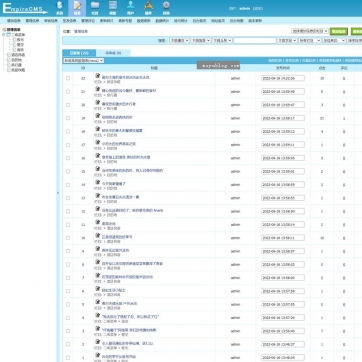The height and width of the screenshot is (362, 362).
Task: Click the edit icon of article ID 14
Action: pyautogui.click(x=97, y=182)
